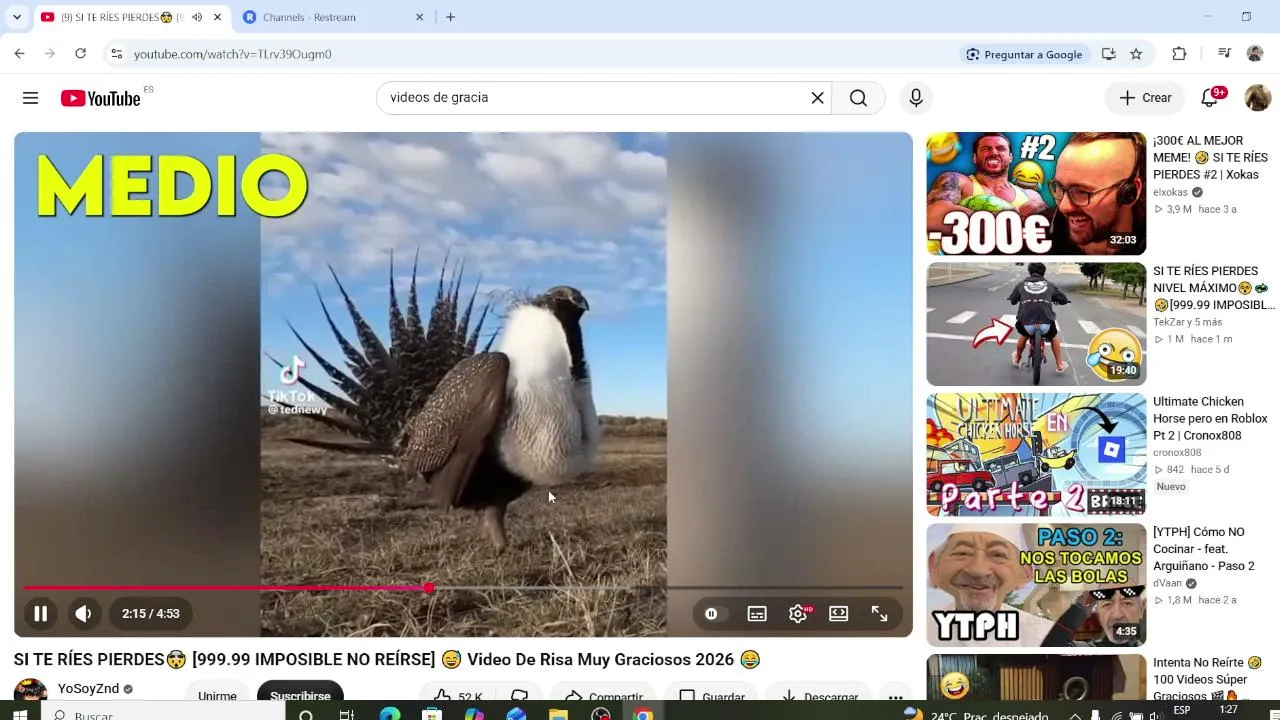
Task: Open the player settings gear
Action: (798, 614)
